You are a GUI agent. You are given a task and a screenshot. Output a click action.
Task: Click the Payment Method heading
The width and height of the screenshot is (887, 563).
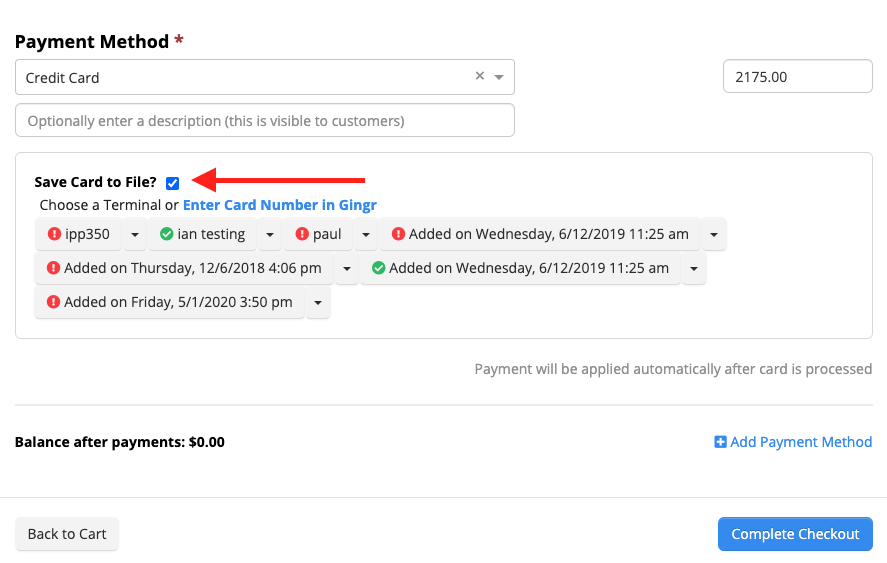pyautogui.click(x=92, y=41)
